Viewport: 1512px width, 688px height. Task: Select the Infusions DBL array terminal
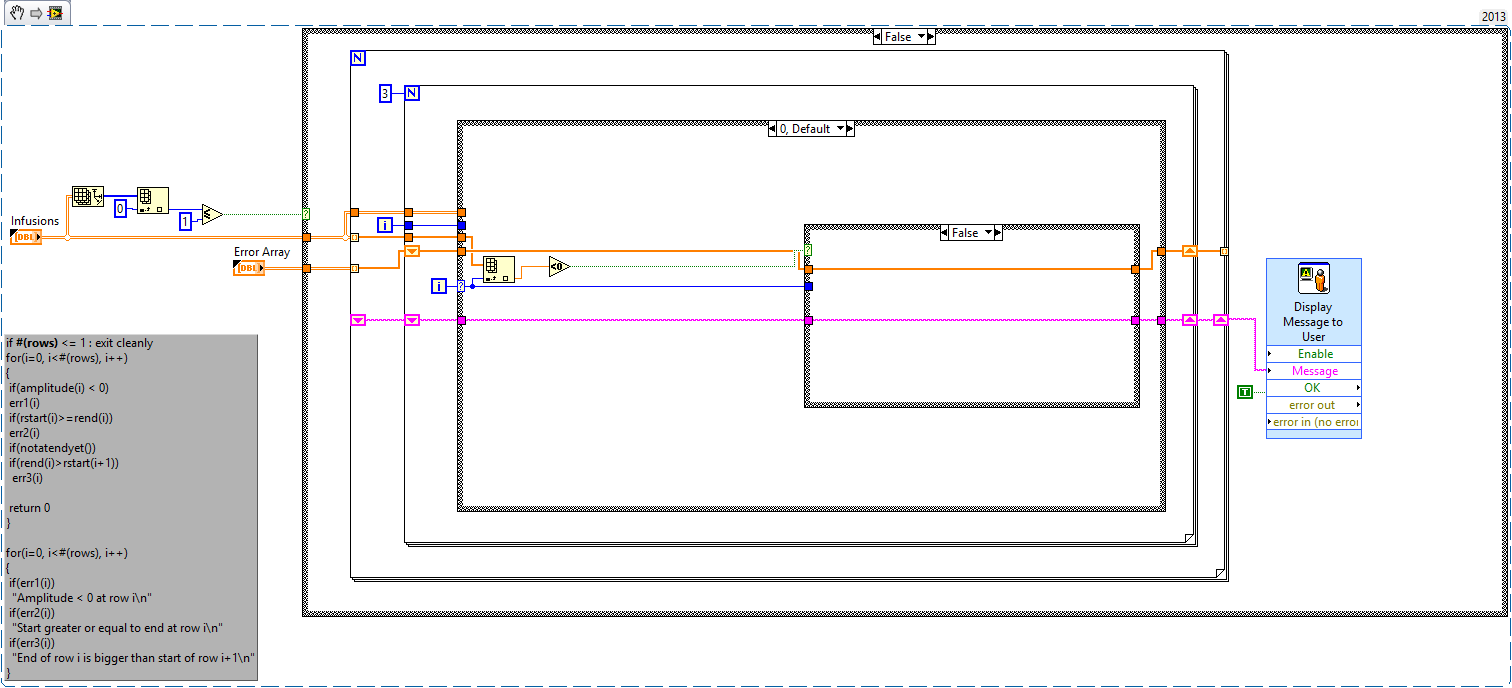click(26, 237)
